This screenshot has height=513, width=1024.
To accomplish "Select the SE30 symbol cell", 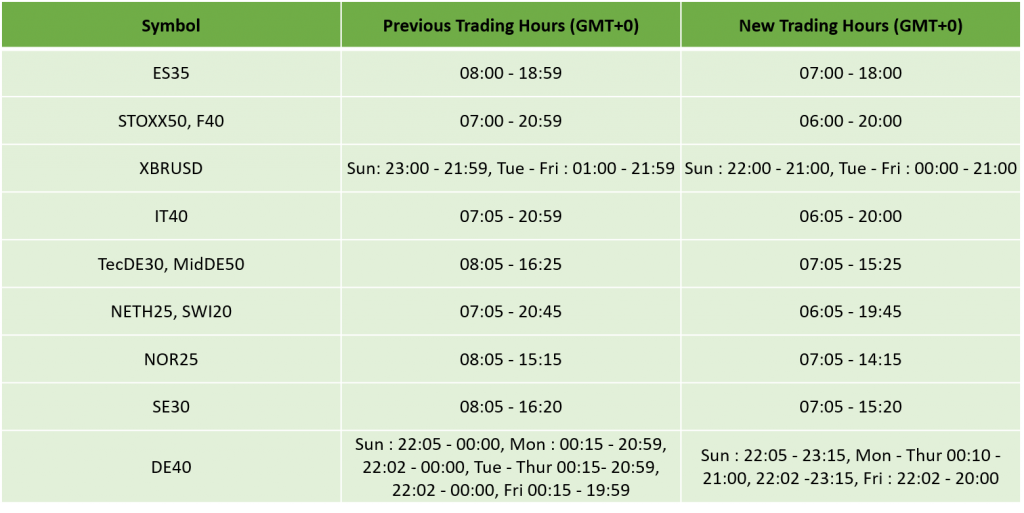I will pos(171,407).
